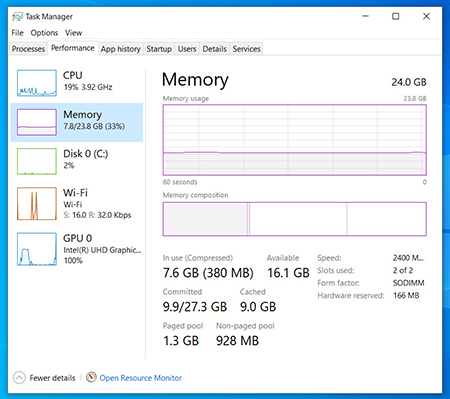Select the CPU usage thumbnail graph
This screenshot has height=399, width=450.
click(x=37, y=83)
